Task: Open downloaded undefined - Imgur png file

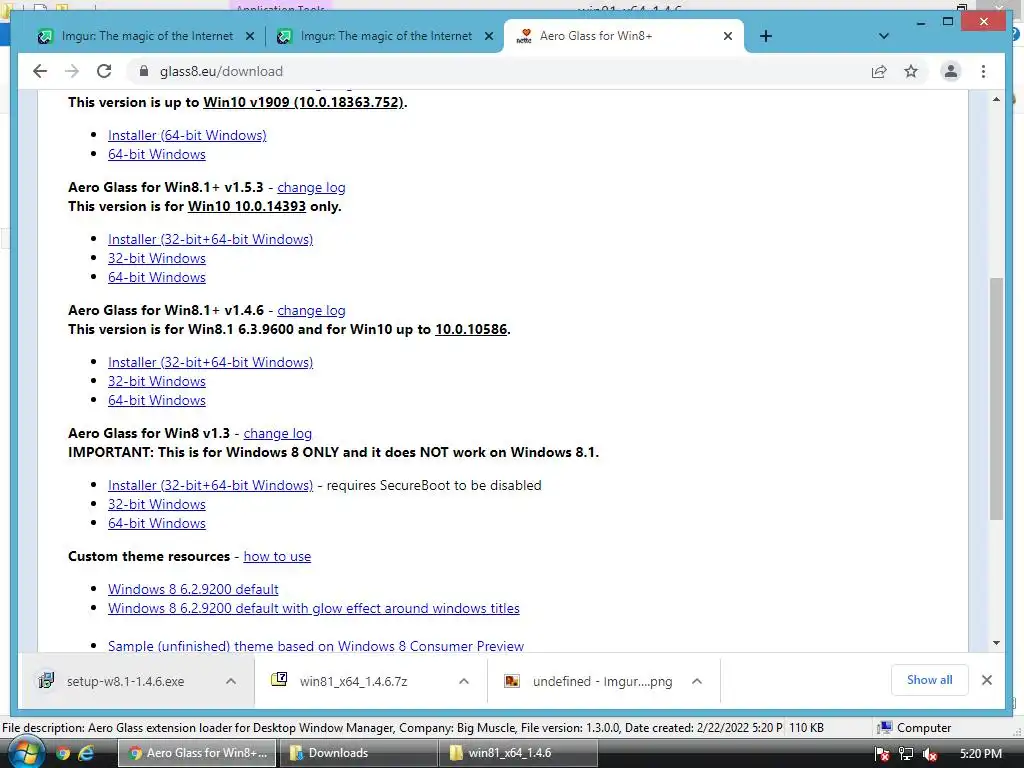Action: tap(588, 681)
